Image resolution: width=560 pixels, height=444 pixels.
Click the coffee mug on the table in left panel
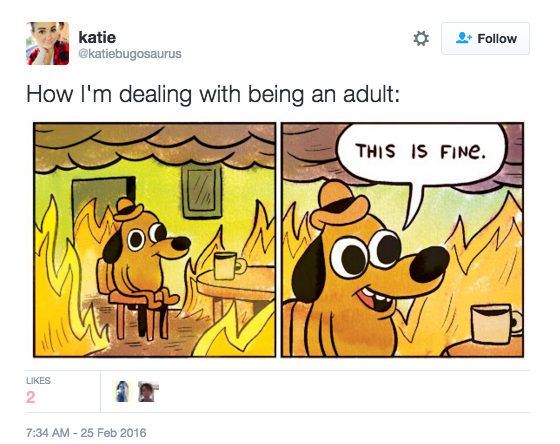click(x=229, y=265)
